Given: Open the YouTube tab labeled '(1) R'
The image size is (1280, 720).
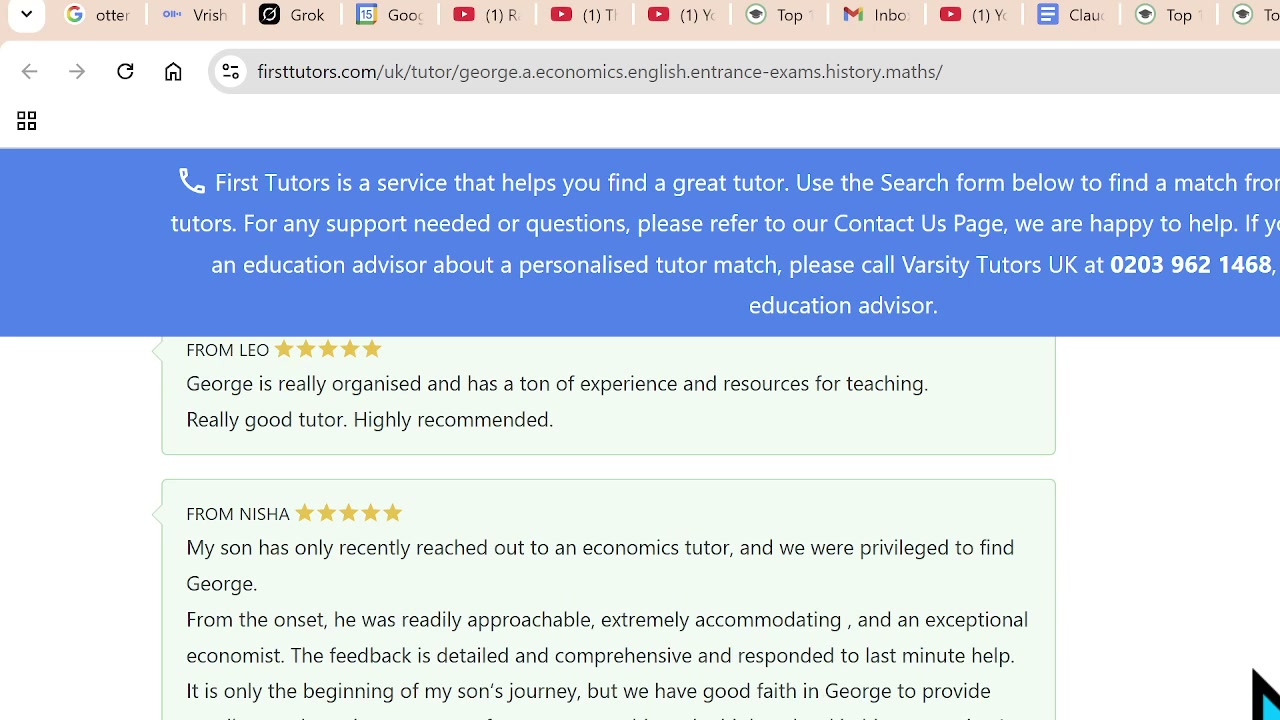Looking at the screenshot, I should [x=486, y=15].
